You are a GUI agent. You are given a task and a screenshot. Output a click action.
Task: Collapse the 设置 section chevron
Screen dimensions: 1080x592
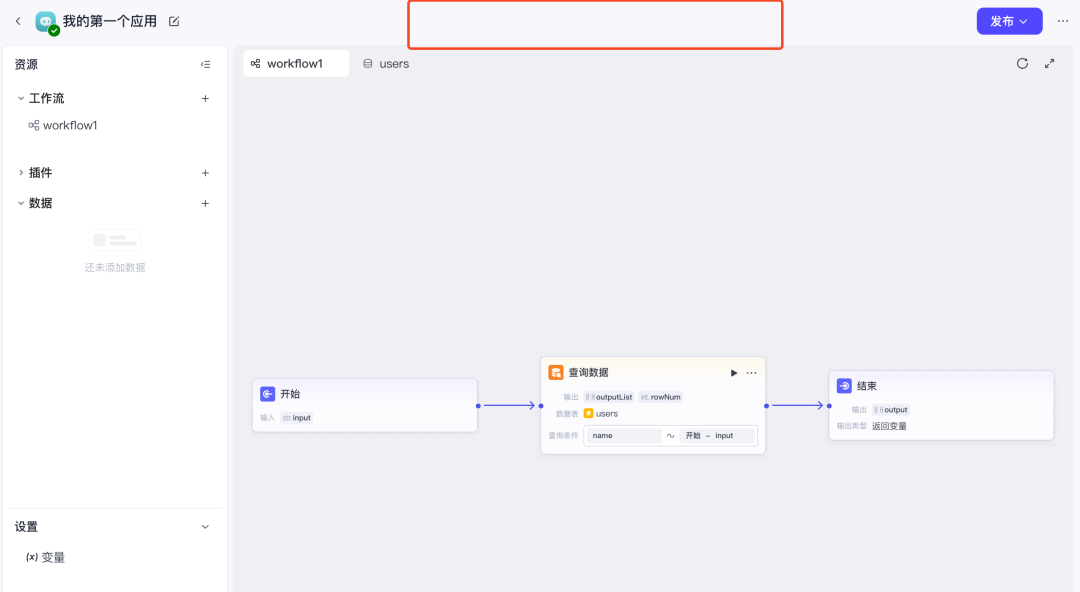point(205,527)
